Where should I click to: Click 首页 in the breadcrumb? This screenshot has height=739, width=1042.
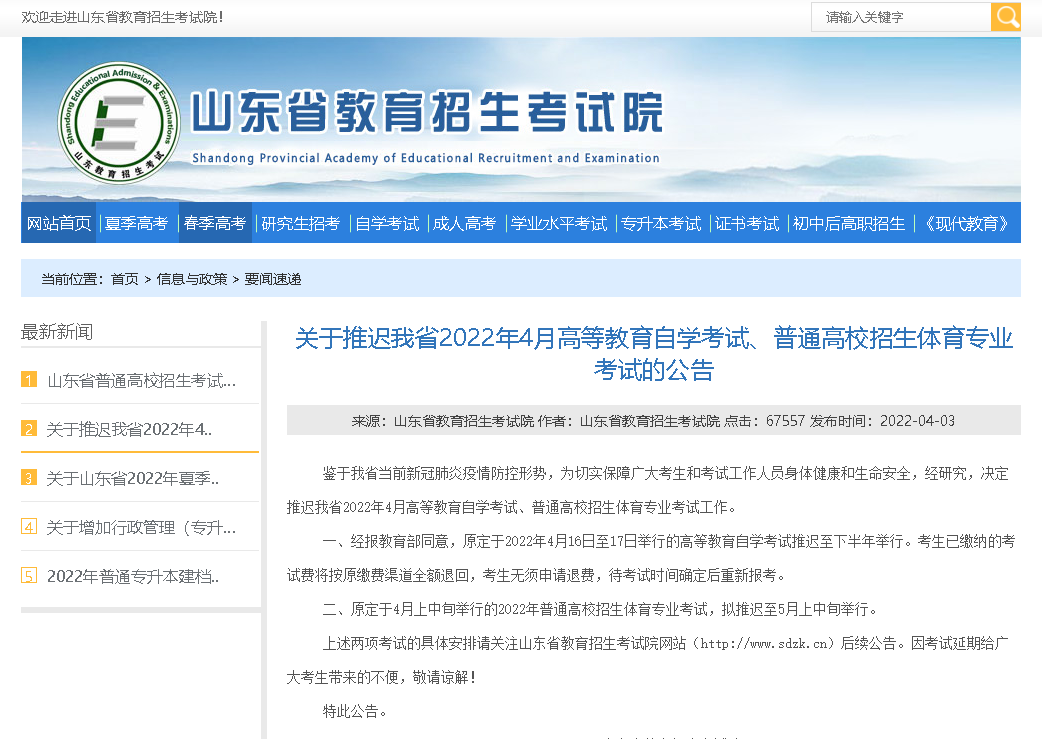(125, 279)
